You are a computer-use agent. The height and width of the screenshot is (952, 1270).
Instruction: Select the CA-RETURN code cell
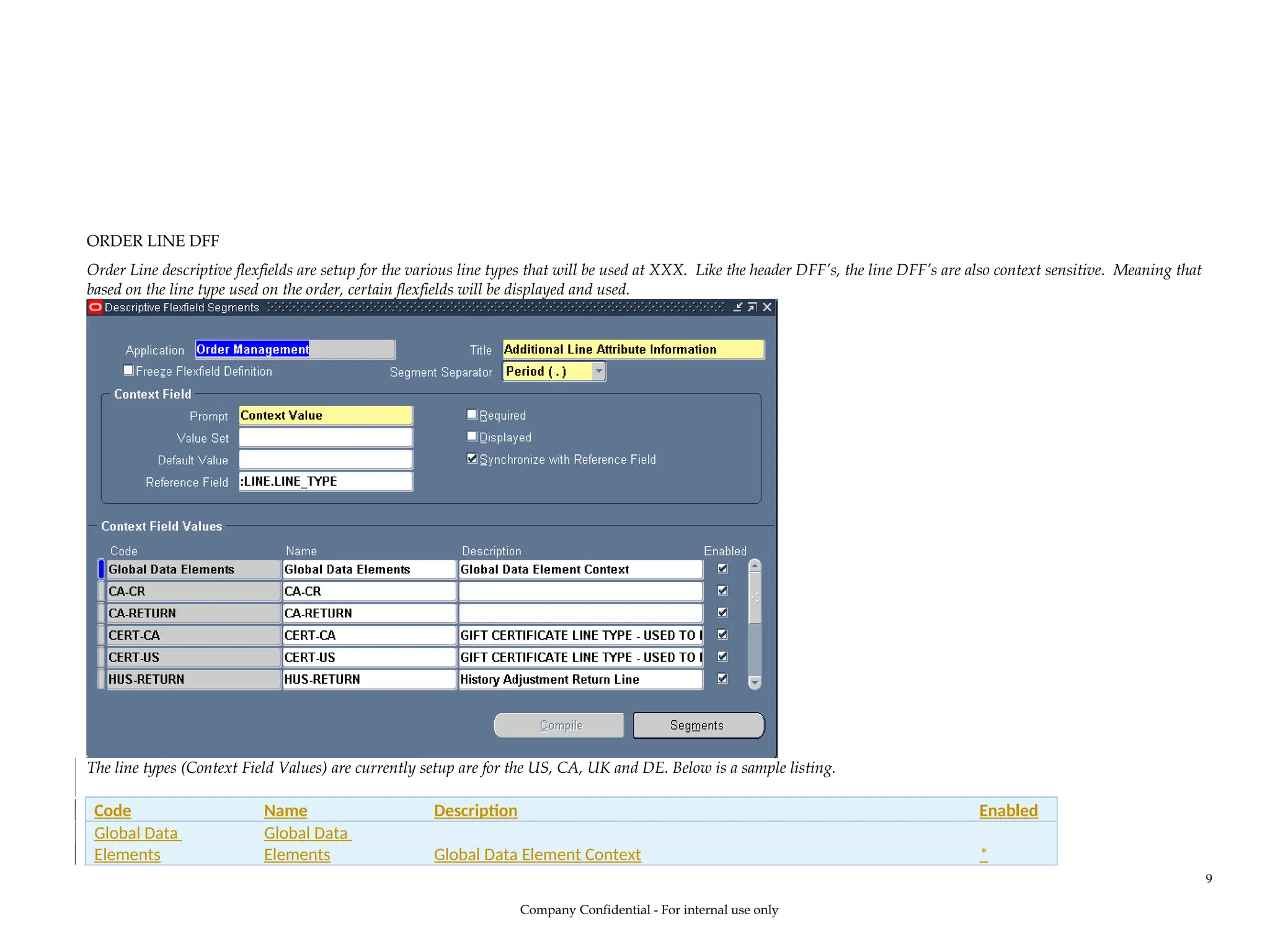[193, 614]
